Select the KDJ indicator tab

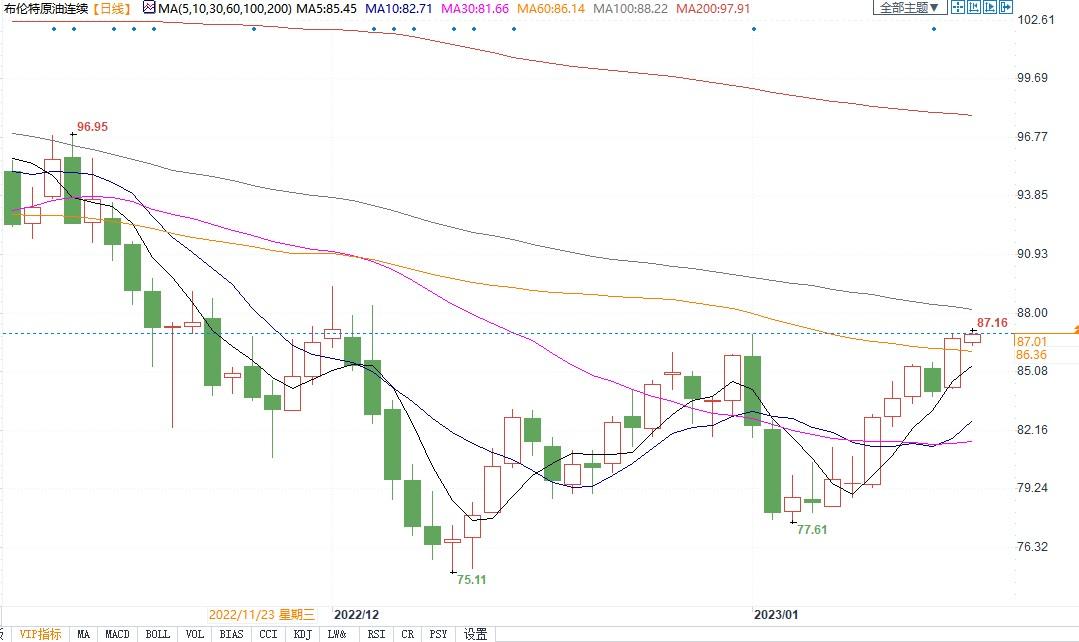pyautogui.click(x=302, y=634)
